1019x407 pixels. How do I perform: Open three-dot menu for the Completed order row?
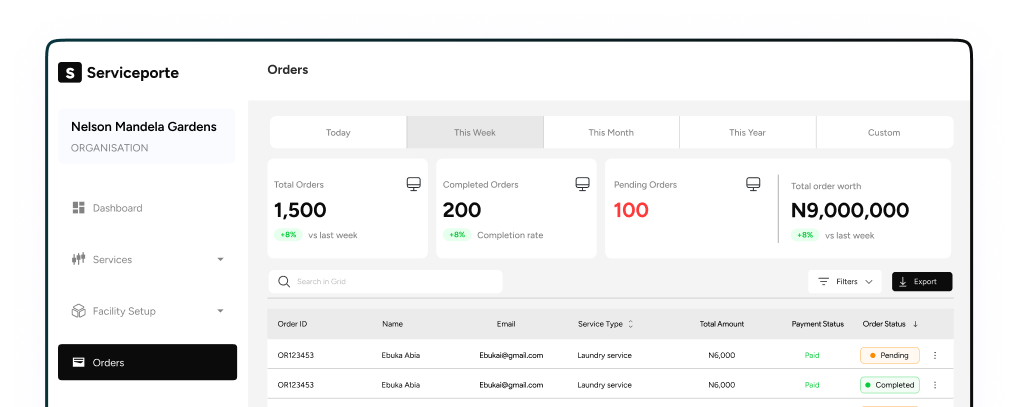pos(935,385)
